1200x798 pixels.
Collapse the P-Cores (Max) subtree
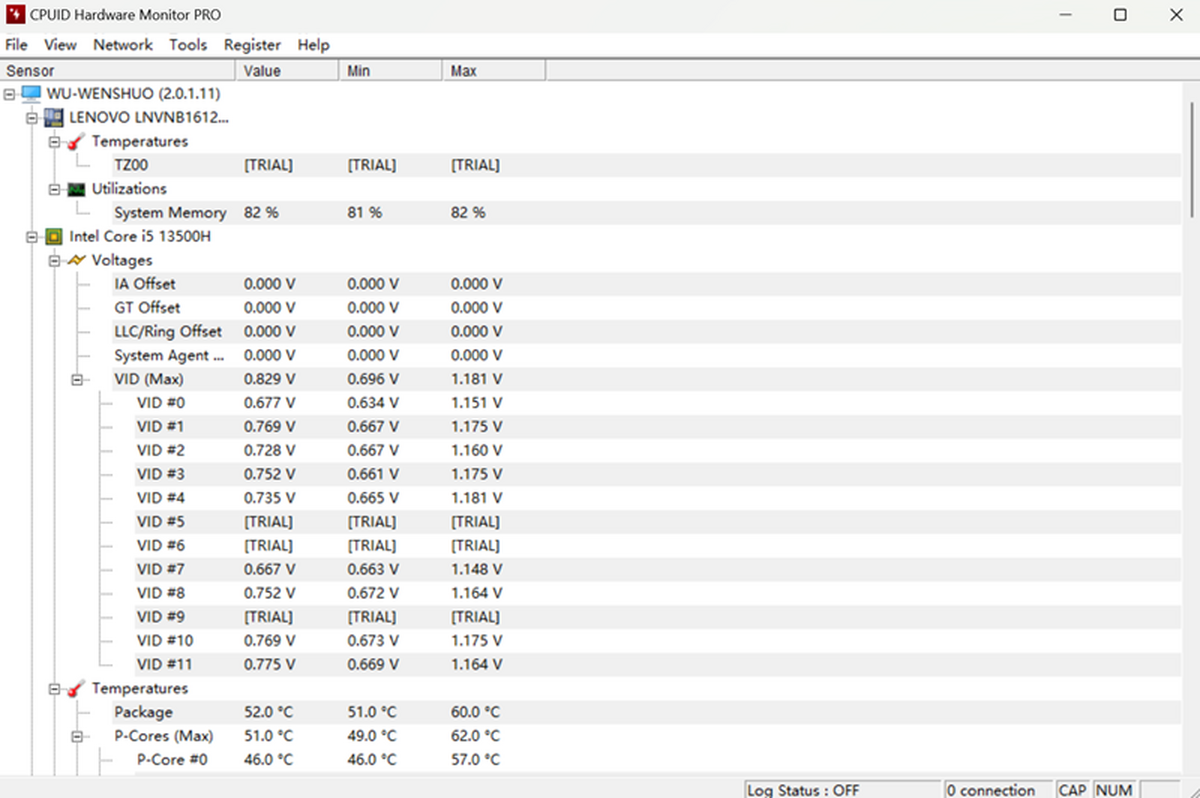(77, 736)
